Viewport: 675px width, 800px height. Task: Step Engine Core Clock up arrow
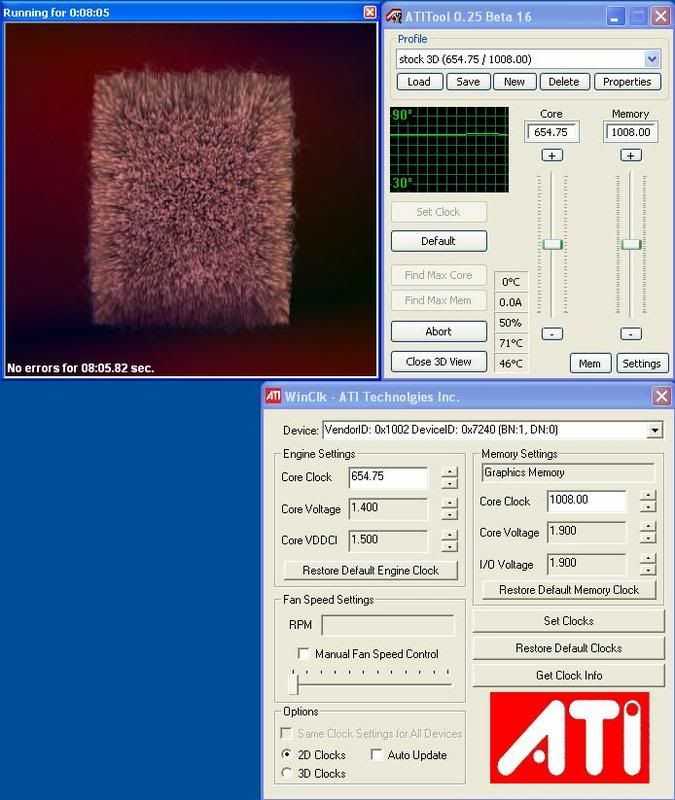[x=449, y=471]
